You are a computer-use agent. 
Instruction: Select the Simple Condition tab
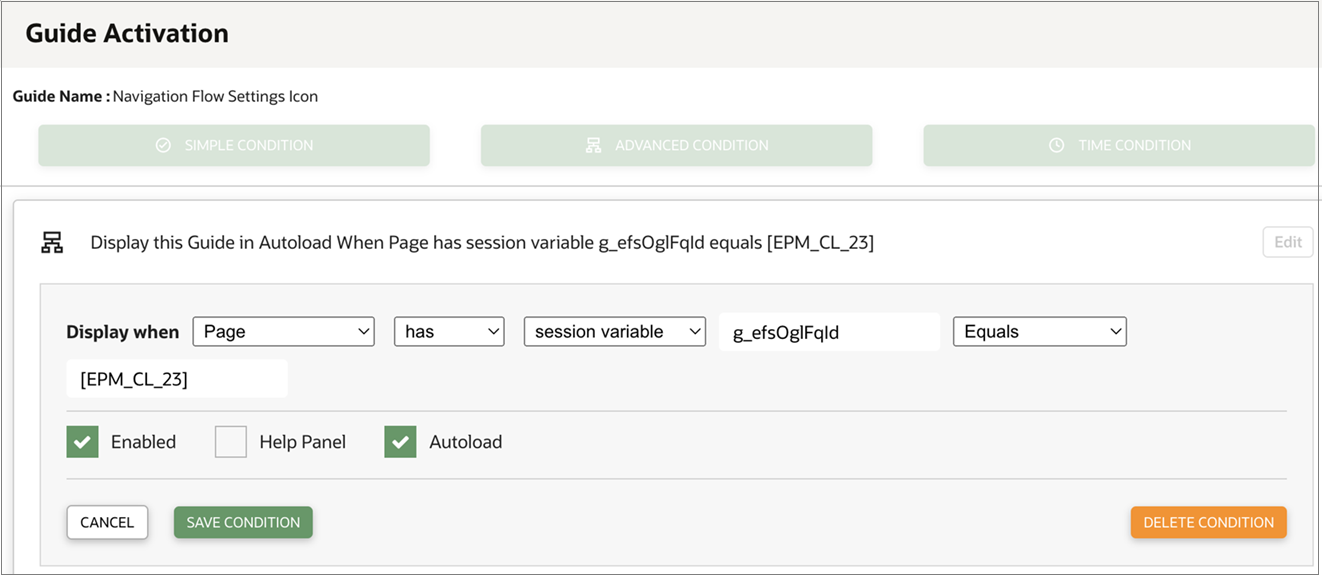click(x=234, y=146)
